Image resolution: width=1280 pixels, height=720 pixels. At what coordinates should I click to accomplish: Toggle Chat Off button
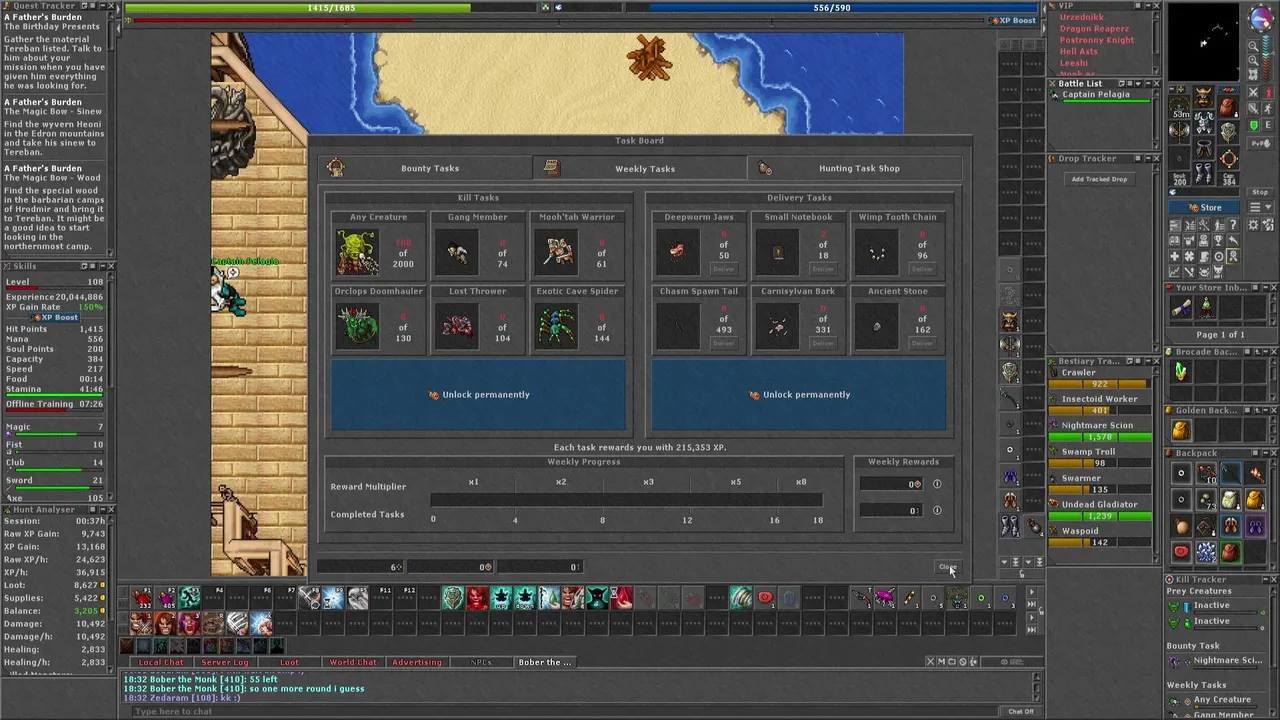1021,711
